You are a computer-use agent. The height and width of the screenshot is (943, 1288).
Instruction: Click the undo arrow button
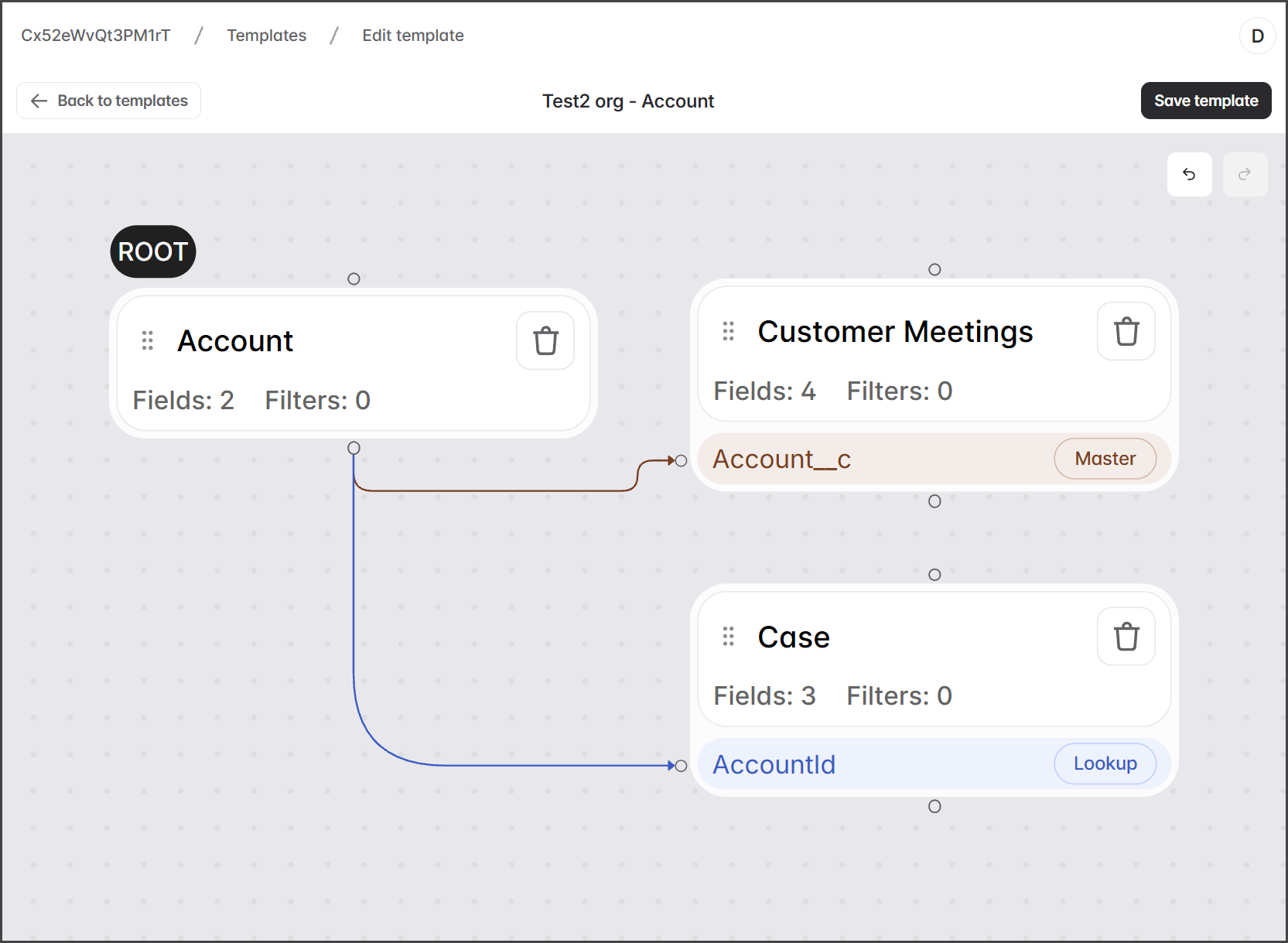point(1189,175)
